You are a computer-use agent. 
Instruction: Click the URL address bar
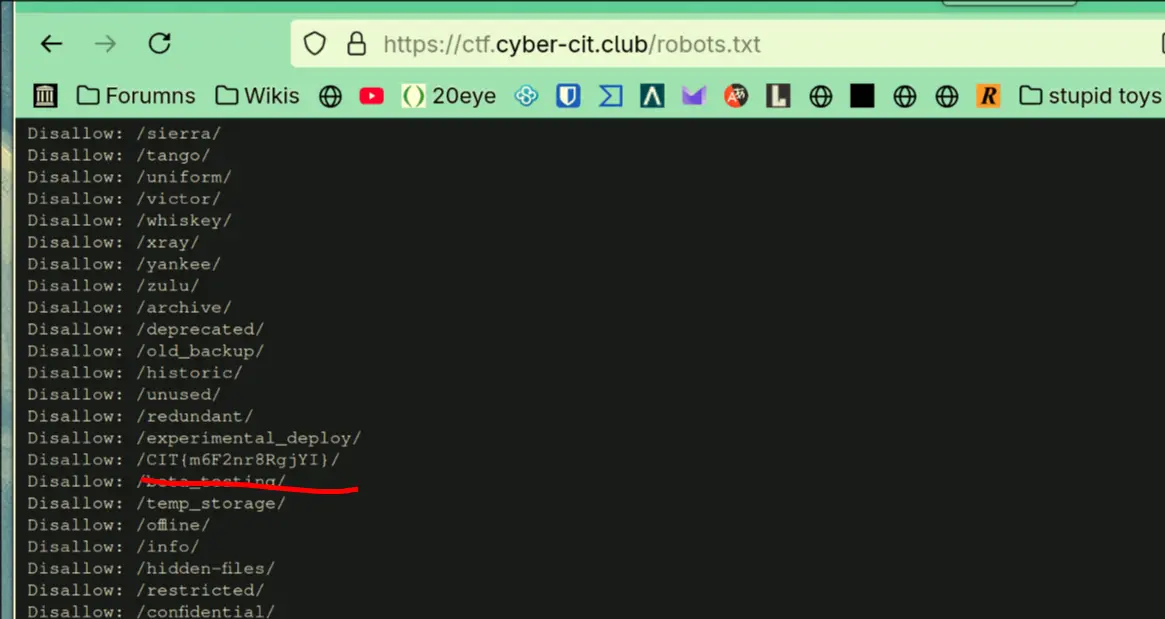pos(700,45)
